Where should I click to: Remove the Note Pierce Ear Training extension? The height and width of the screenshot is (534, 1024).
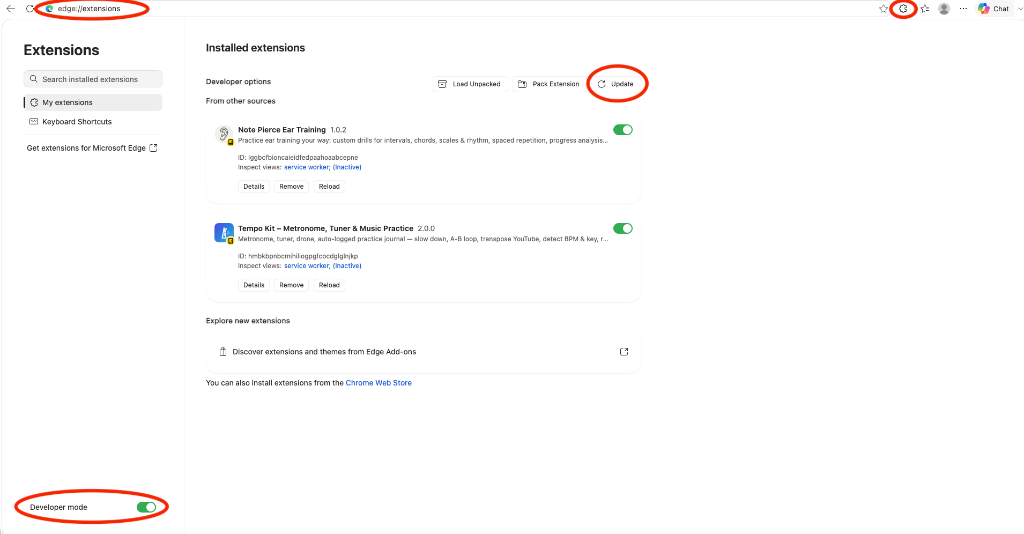pos(291,187)
